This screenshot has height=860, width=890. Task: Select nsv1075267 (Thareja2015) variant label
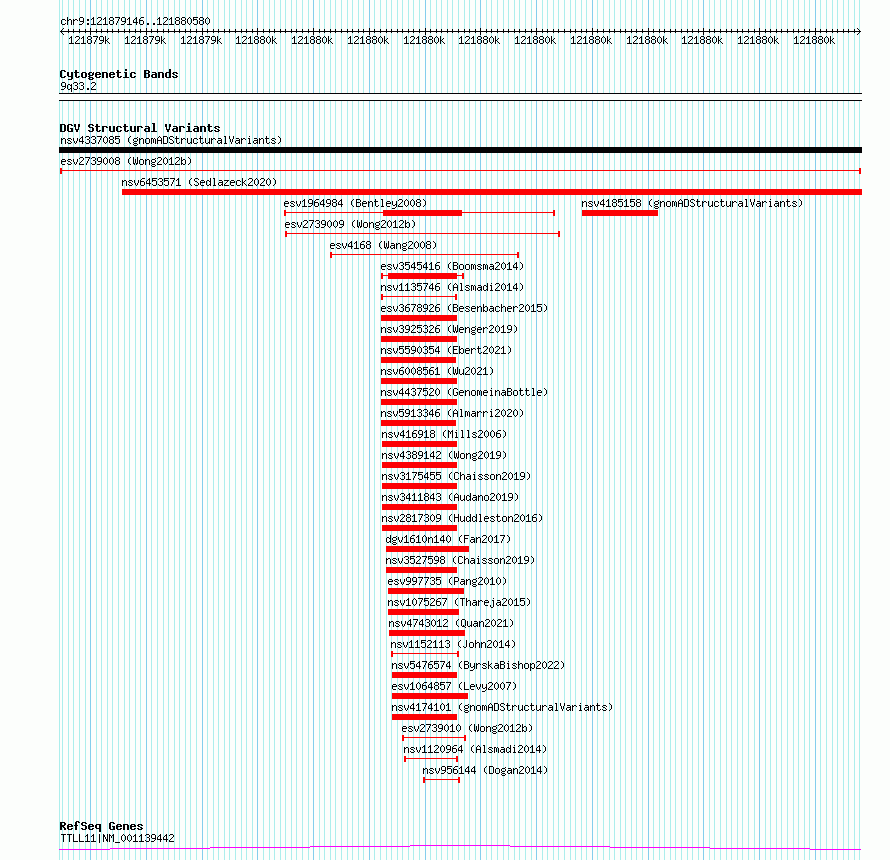tap(459, 602)
